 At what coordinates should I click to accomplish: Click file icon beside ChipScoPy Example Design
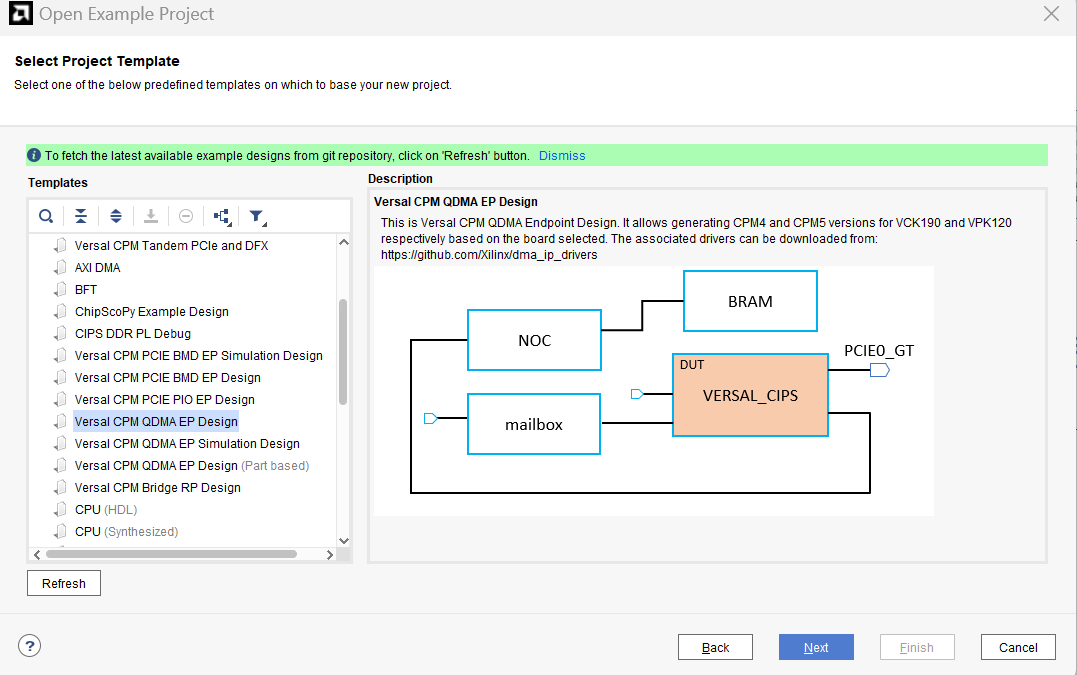60,311
